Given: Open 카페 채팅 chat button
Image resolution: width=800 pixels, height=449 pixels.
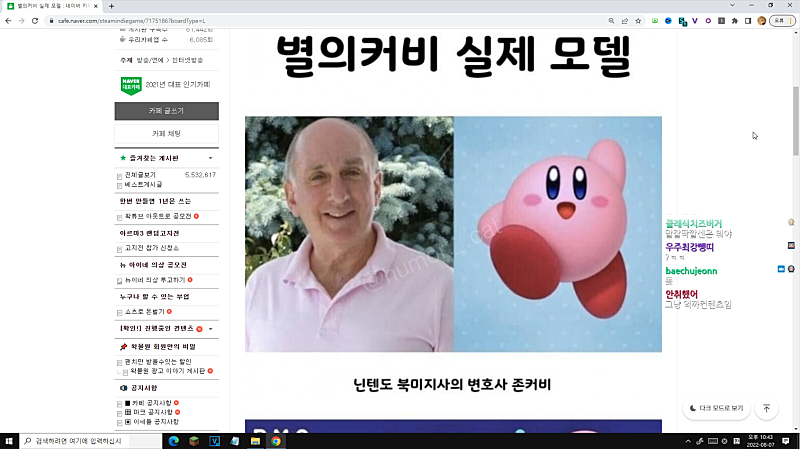Looking at the screenshot, I should coord(165,133).
